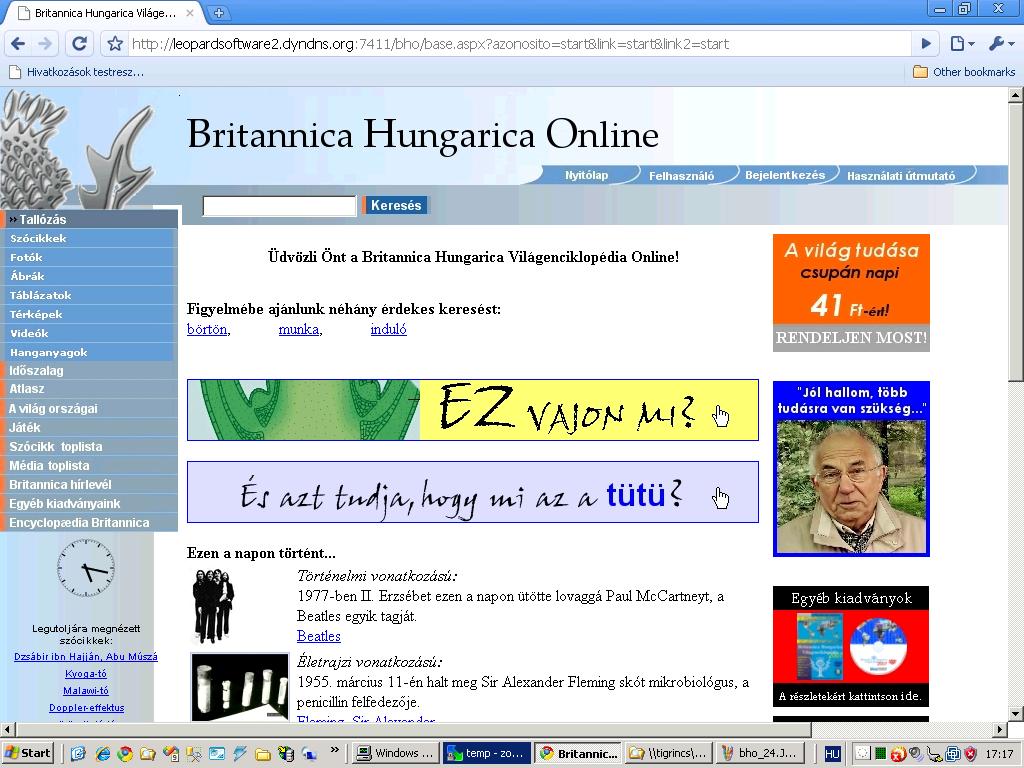
Task: Open a new tab with the plus button
Action: tap(218, 12)
